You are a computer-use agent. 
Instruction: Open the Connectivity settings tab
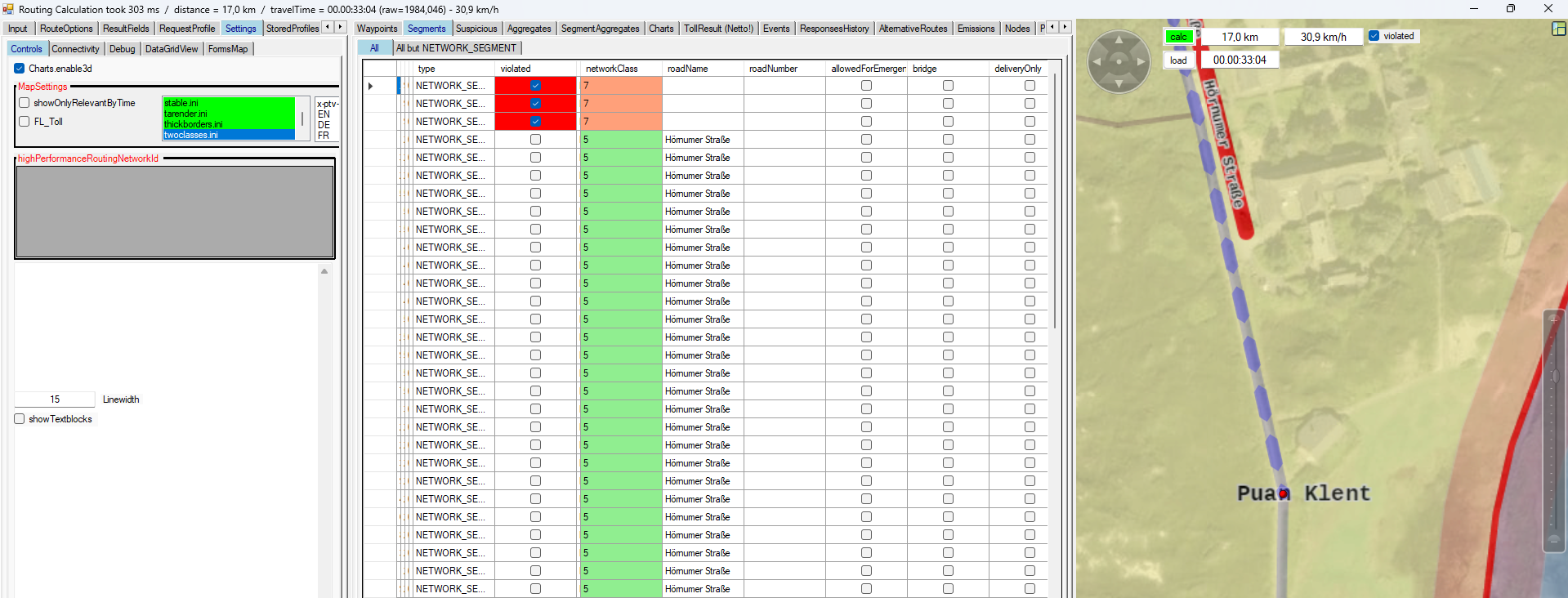[75, 49]
